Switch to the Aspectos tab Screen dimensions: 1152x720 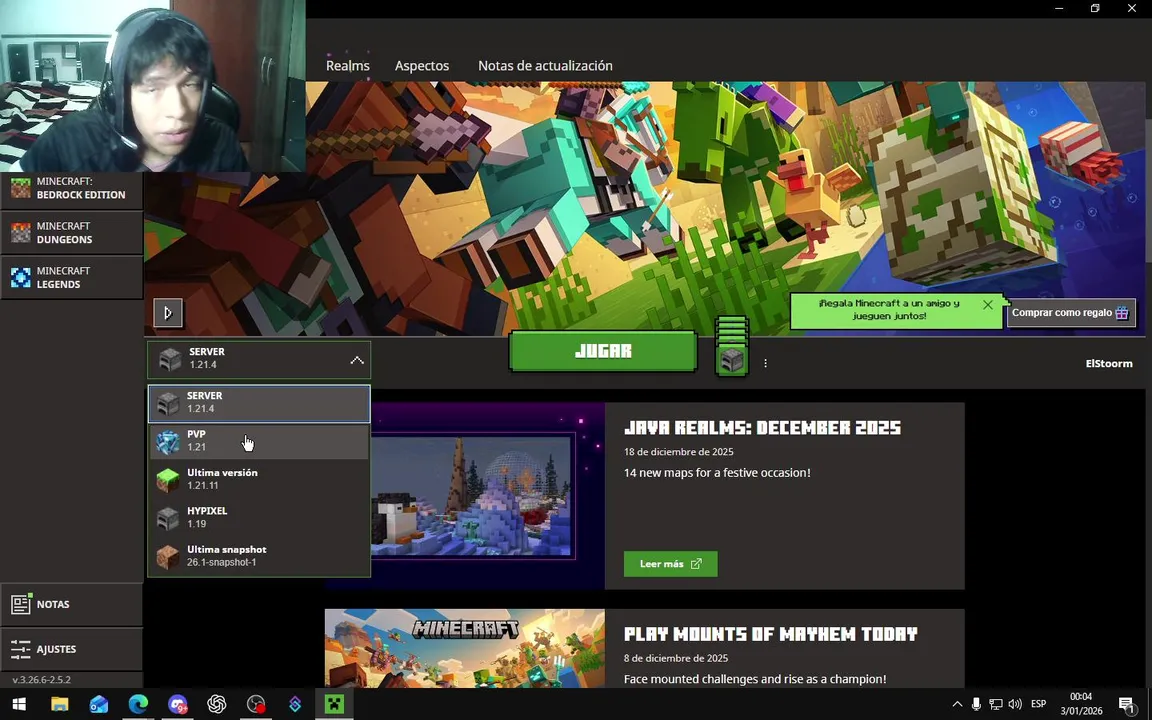click(422, 66)
